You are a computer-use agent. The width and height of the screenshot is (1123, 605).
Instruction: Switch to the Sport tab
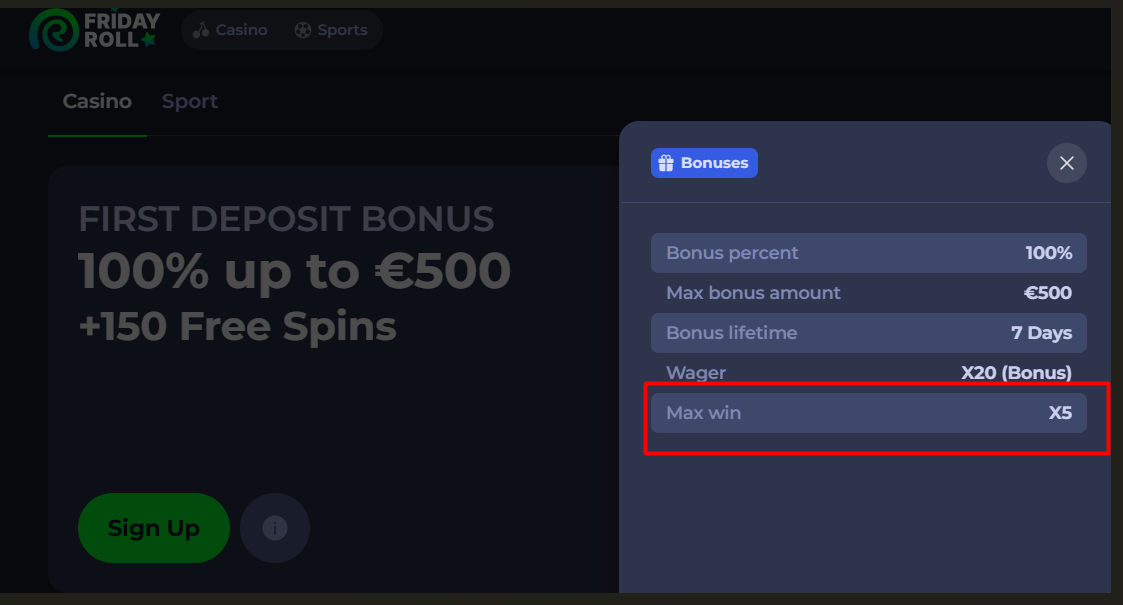coord(190,101)
